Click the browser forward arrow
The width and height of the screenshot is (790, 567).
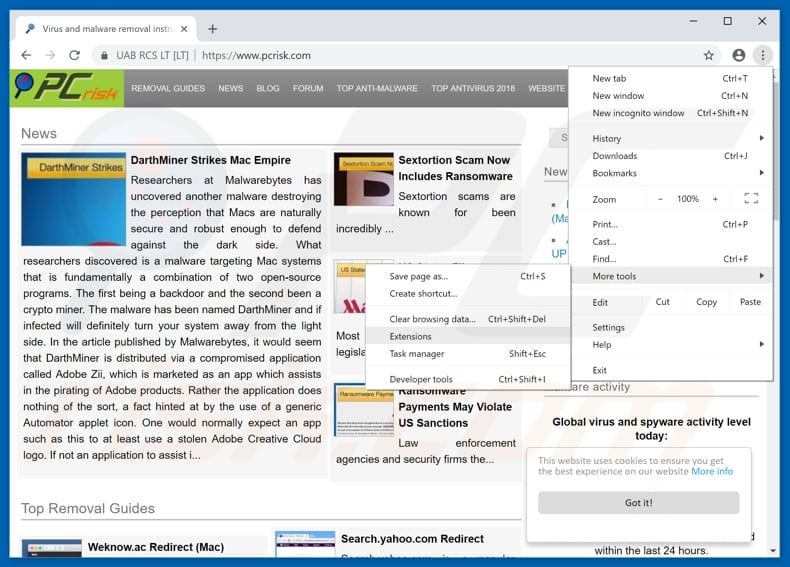click(50, 55)
